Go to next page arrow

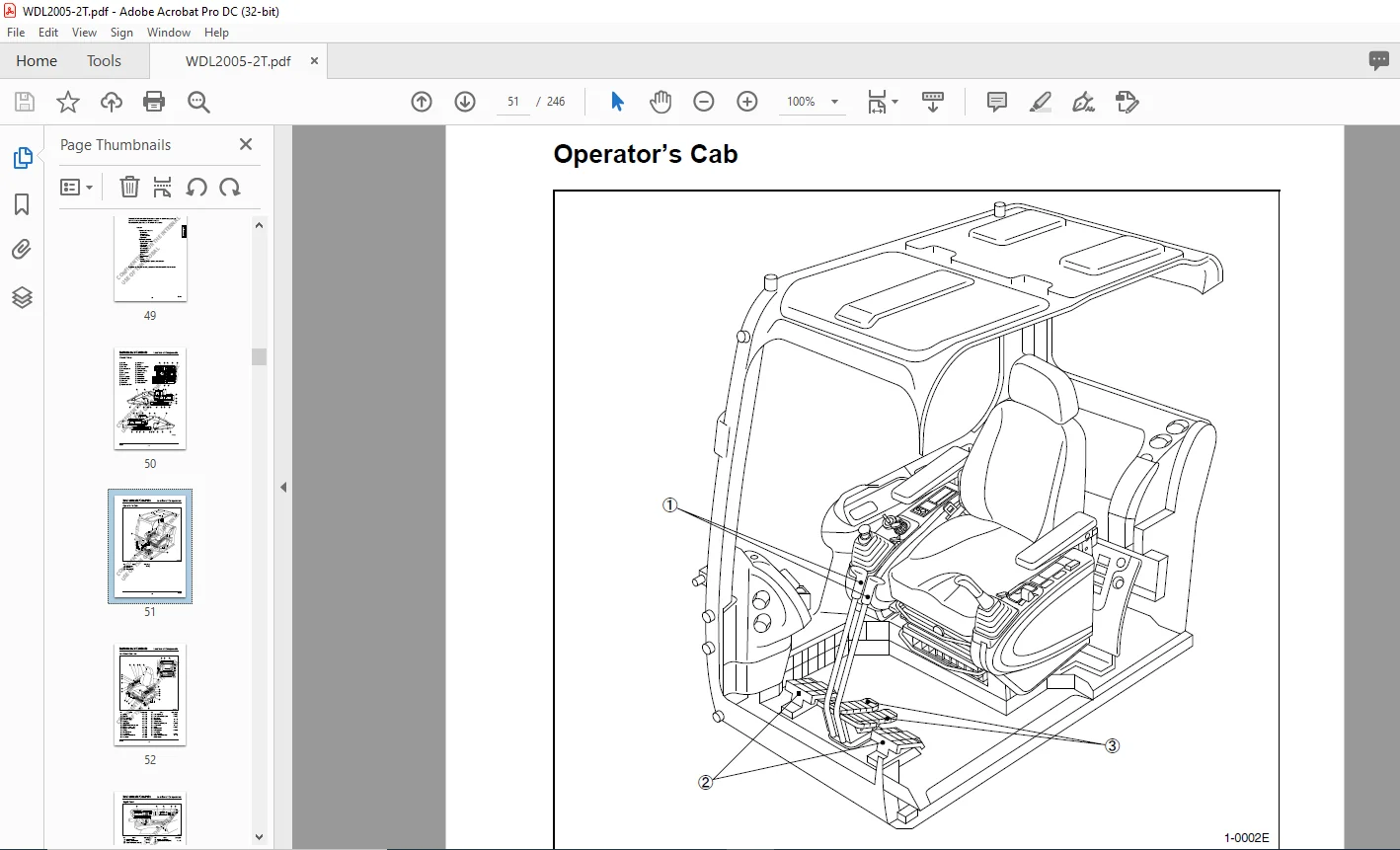pos(465,102)
